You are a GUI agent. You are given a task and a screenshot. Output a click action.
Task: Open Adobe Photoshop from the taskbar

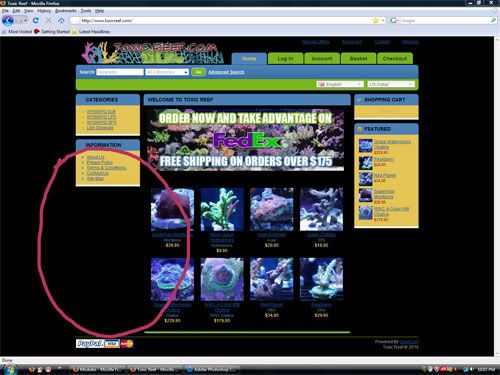[212, 369]
